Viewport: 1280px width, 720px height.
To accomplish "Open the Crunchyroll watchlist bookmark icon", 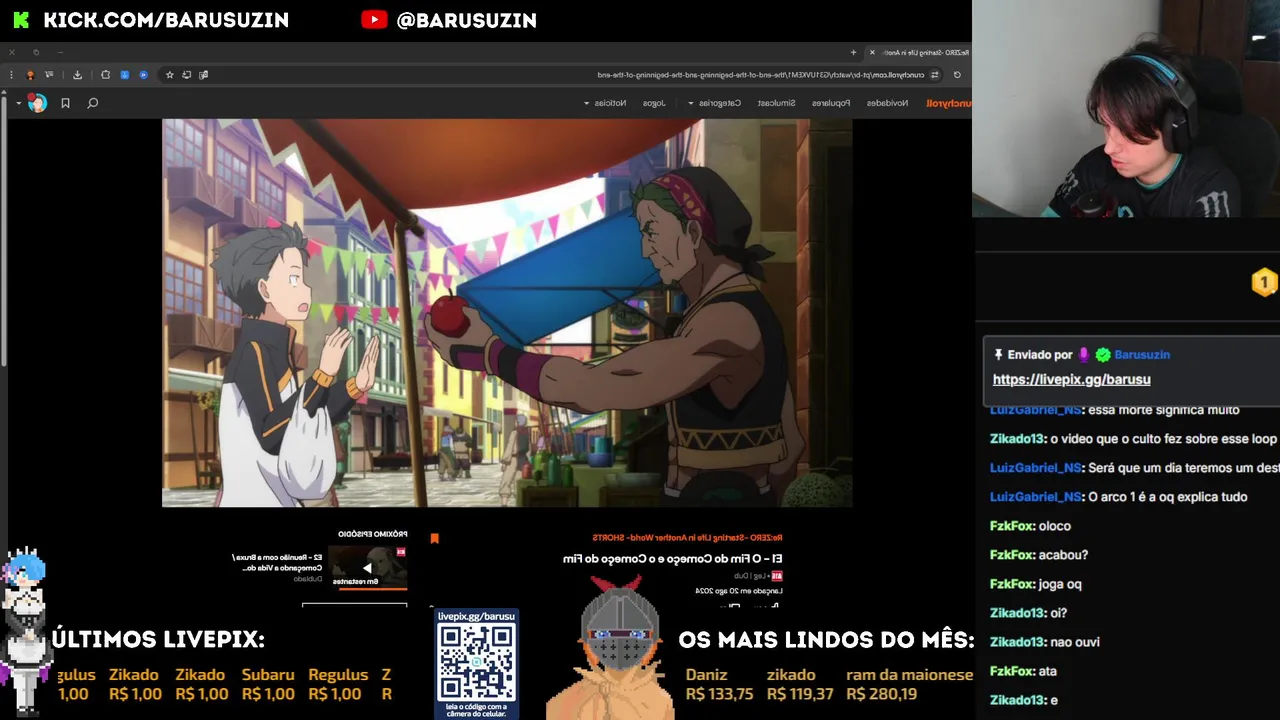I will 65,103.
